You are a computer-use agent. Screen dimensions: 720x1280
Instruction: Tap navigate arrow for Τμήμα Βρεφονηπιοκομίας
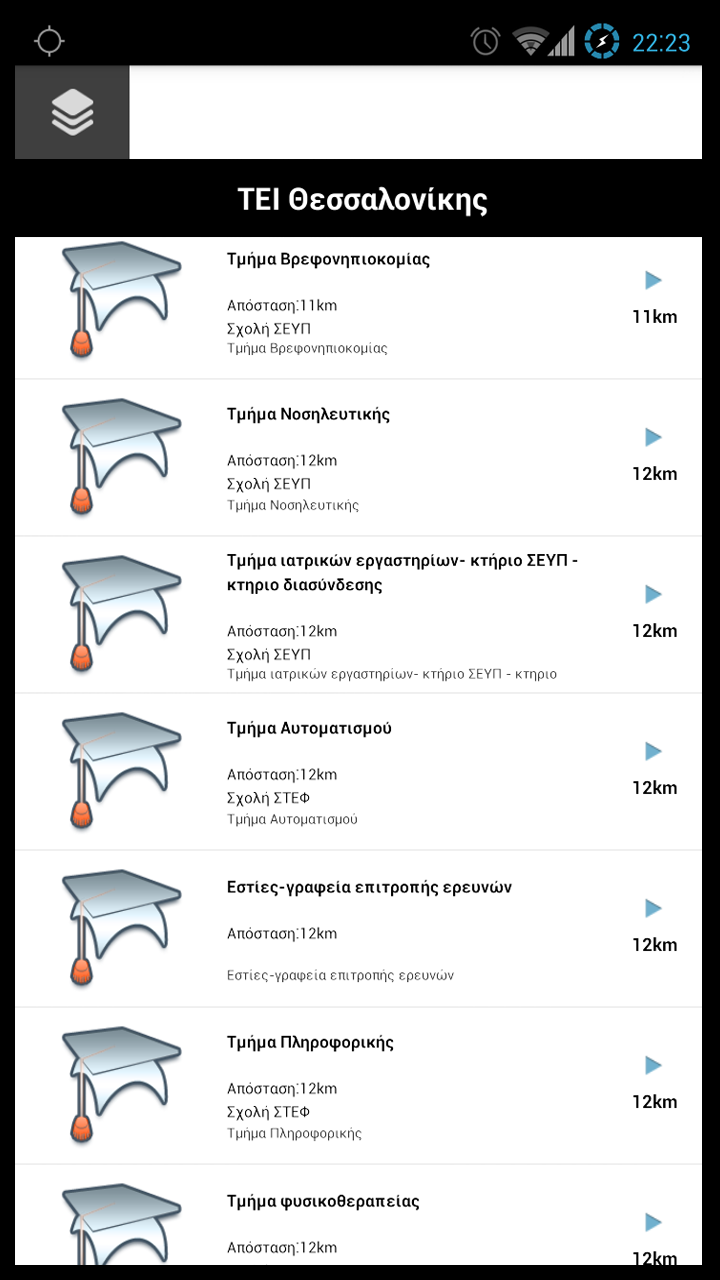(654, 280)
